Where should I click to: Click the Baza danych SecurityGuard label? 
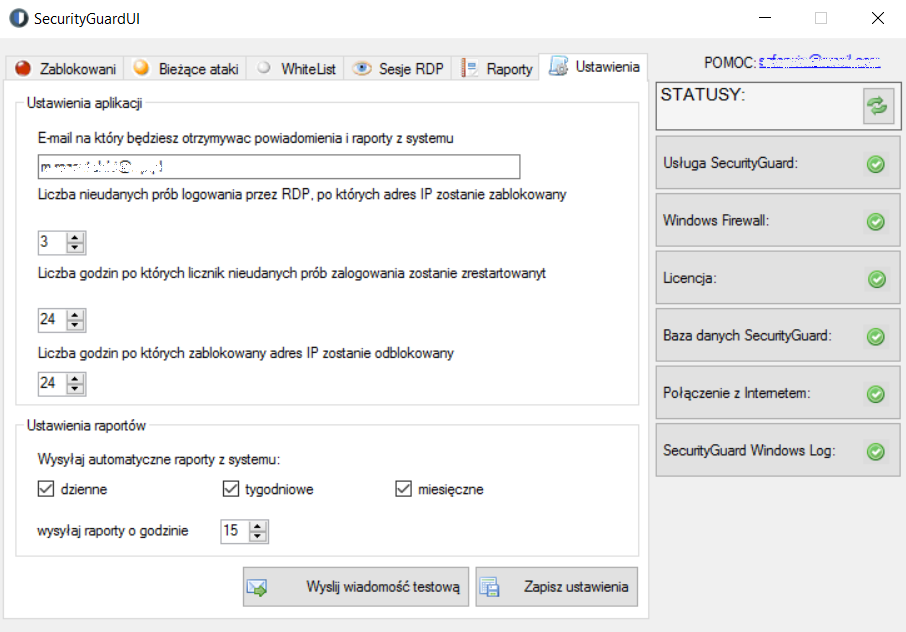(747, 336)
